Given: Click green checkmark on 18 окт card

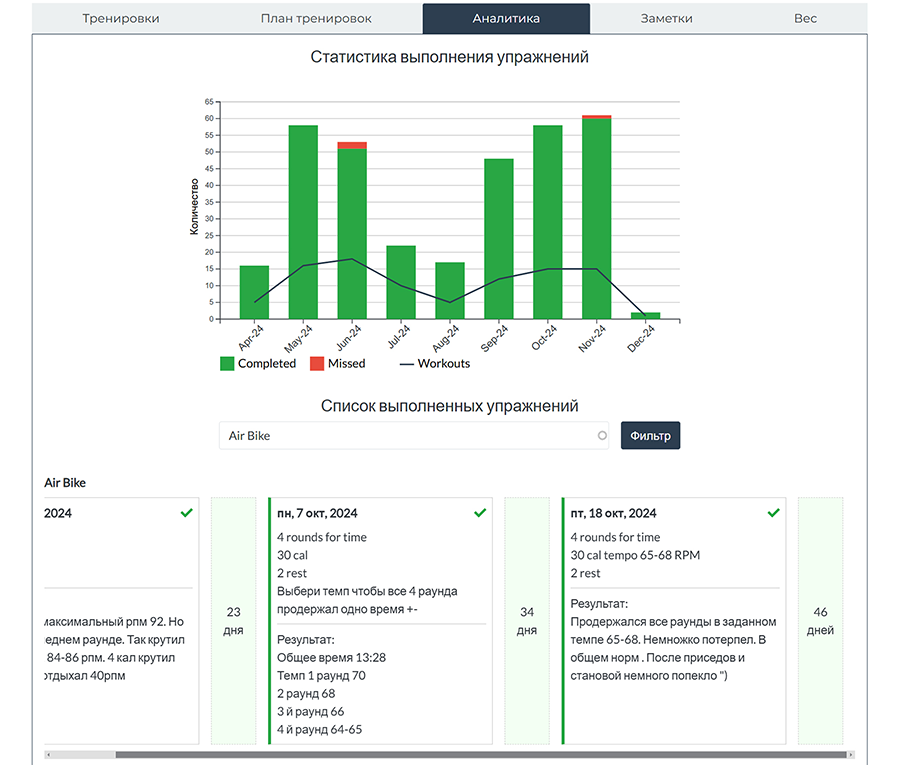Looking at the screenshot, I should coord(773,513).
